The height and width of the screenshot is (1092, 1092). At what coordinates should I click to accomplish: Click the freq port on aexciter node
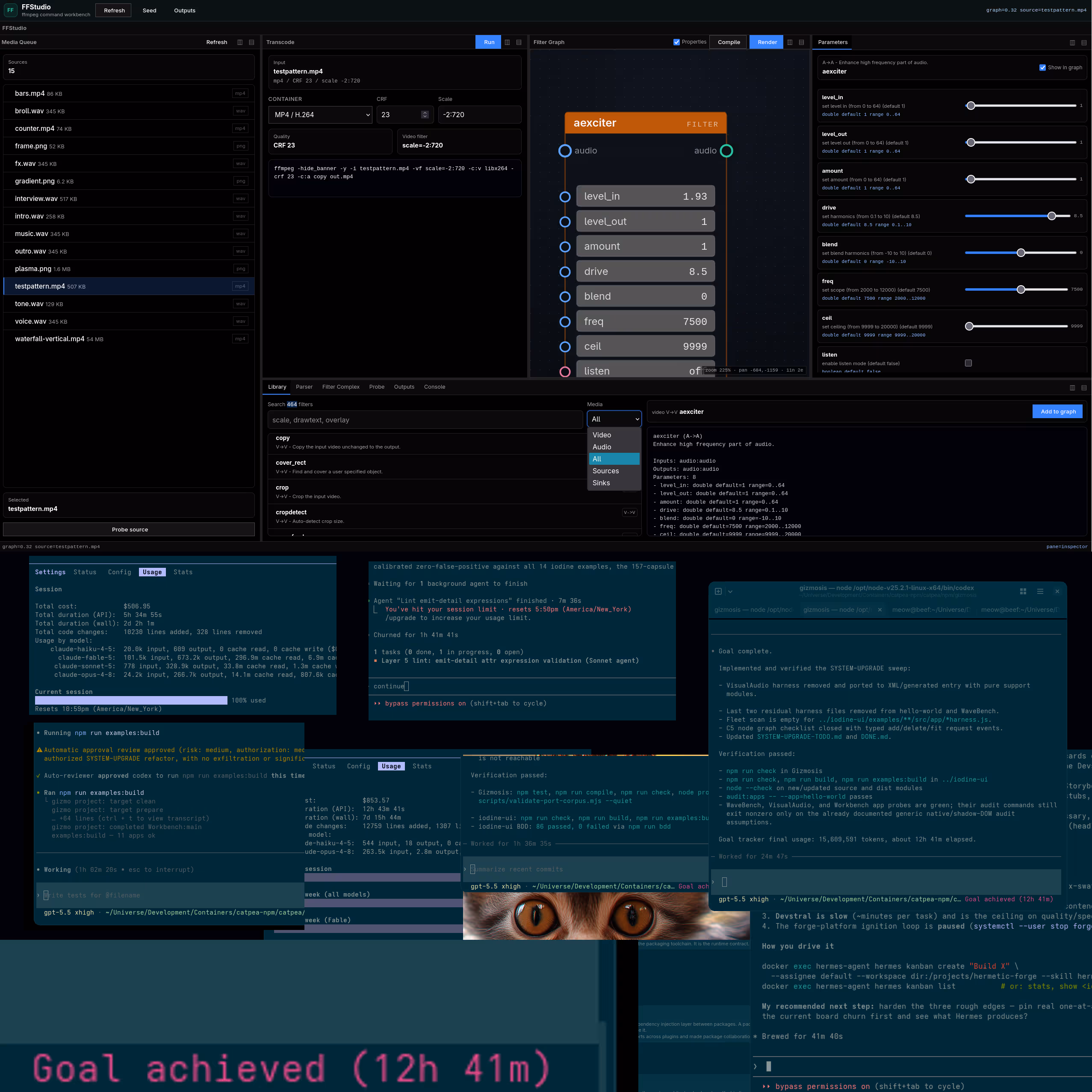tap(565, 322)
